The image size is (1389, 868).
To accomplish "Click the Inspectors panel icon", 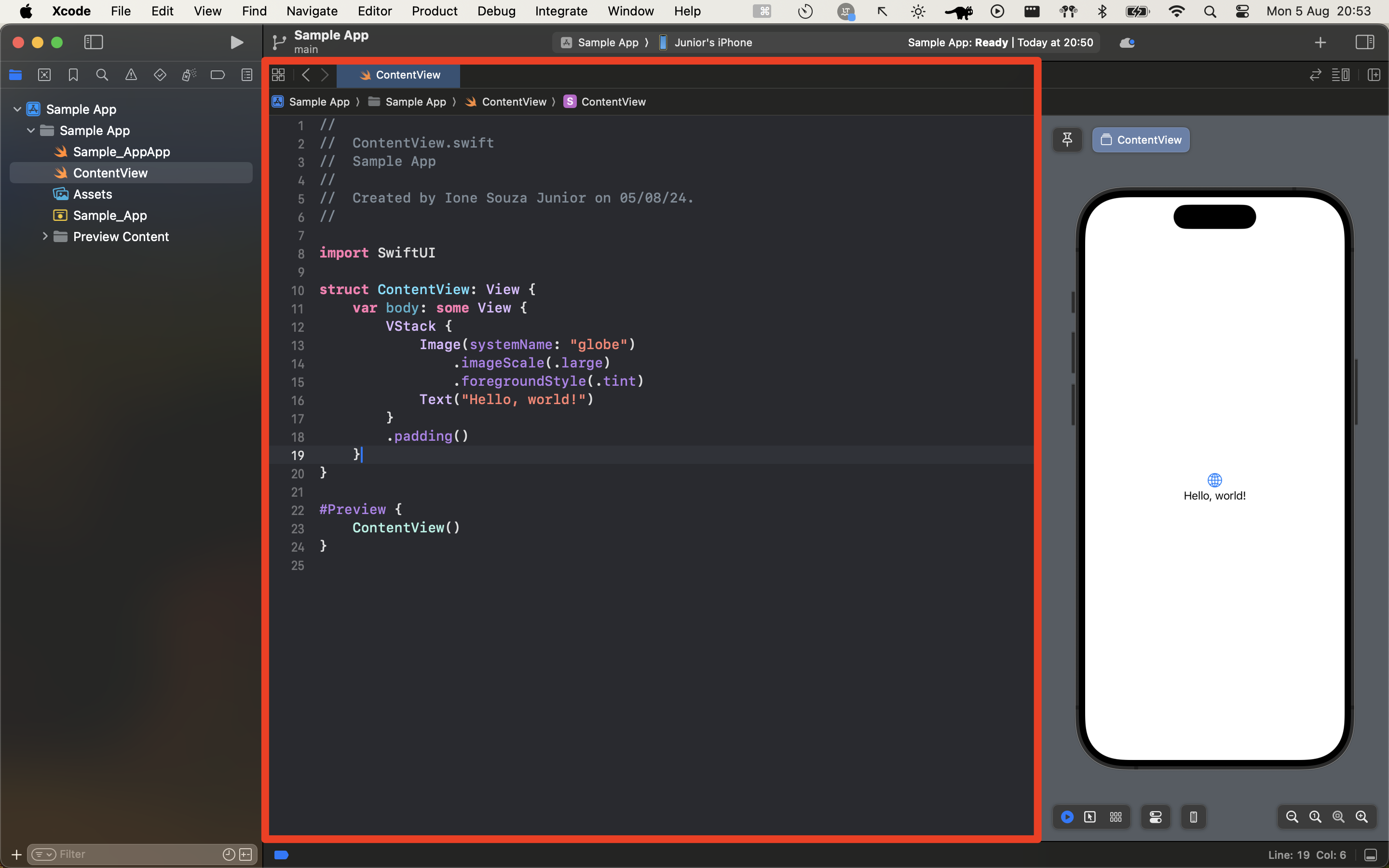I will pyautogui.click(x=1364, y=42).
